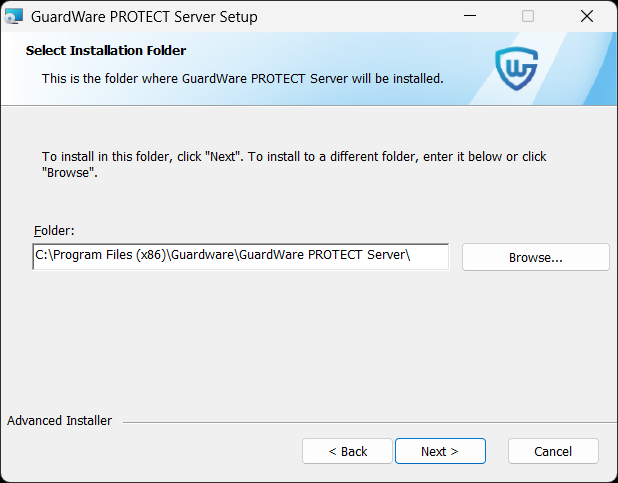Click the "Select Installation Folder" heading
618x483 pixels.
click(106, 51)
